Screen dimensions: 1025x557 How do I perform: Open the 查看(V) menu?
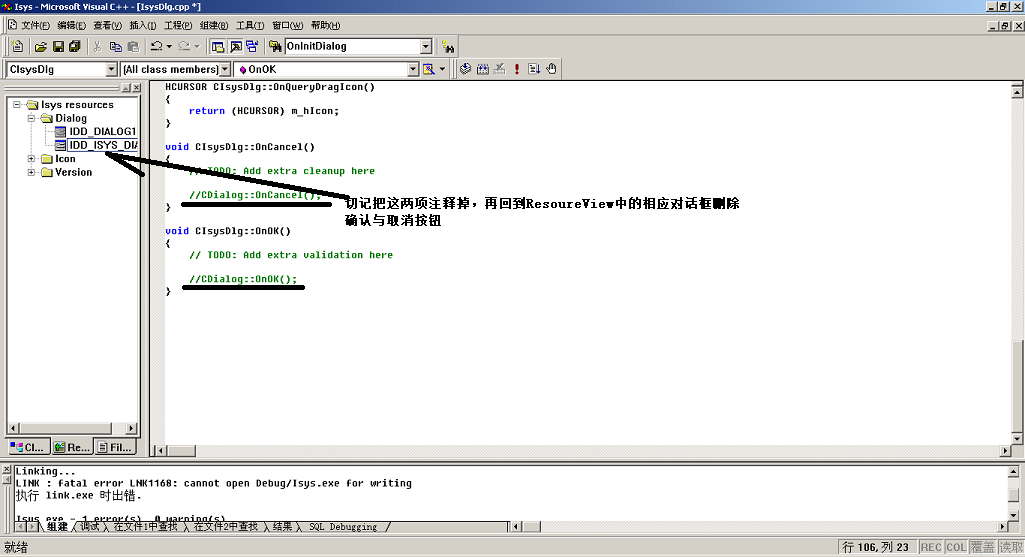point(107,25)
